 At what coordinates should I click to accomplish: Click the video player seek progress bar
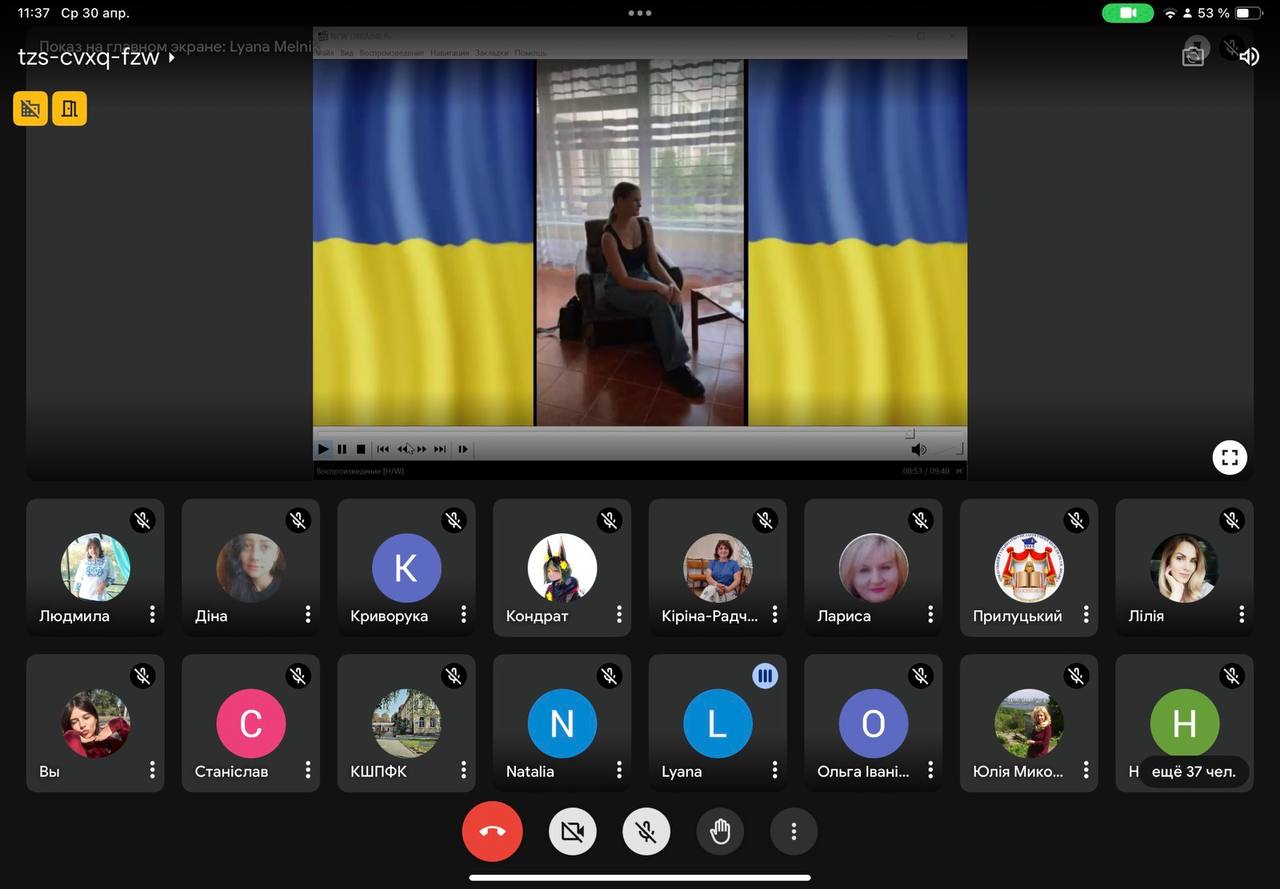click(612, 434)
